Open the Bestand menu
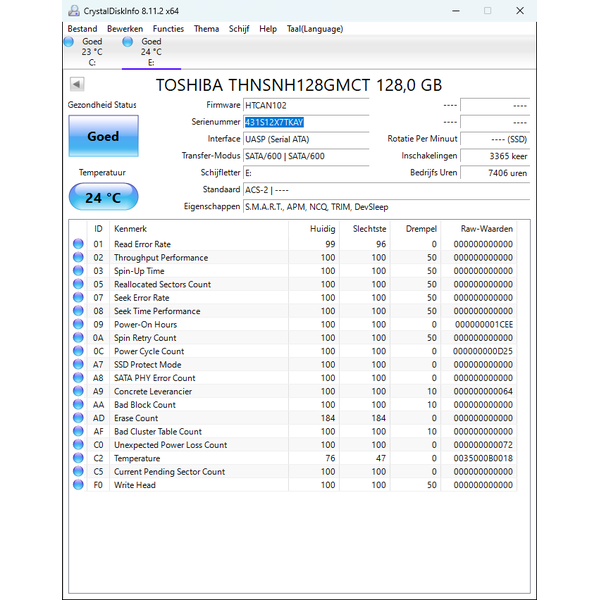 coord(82,29)
